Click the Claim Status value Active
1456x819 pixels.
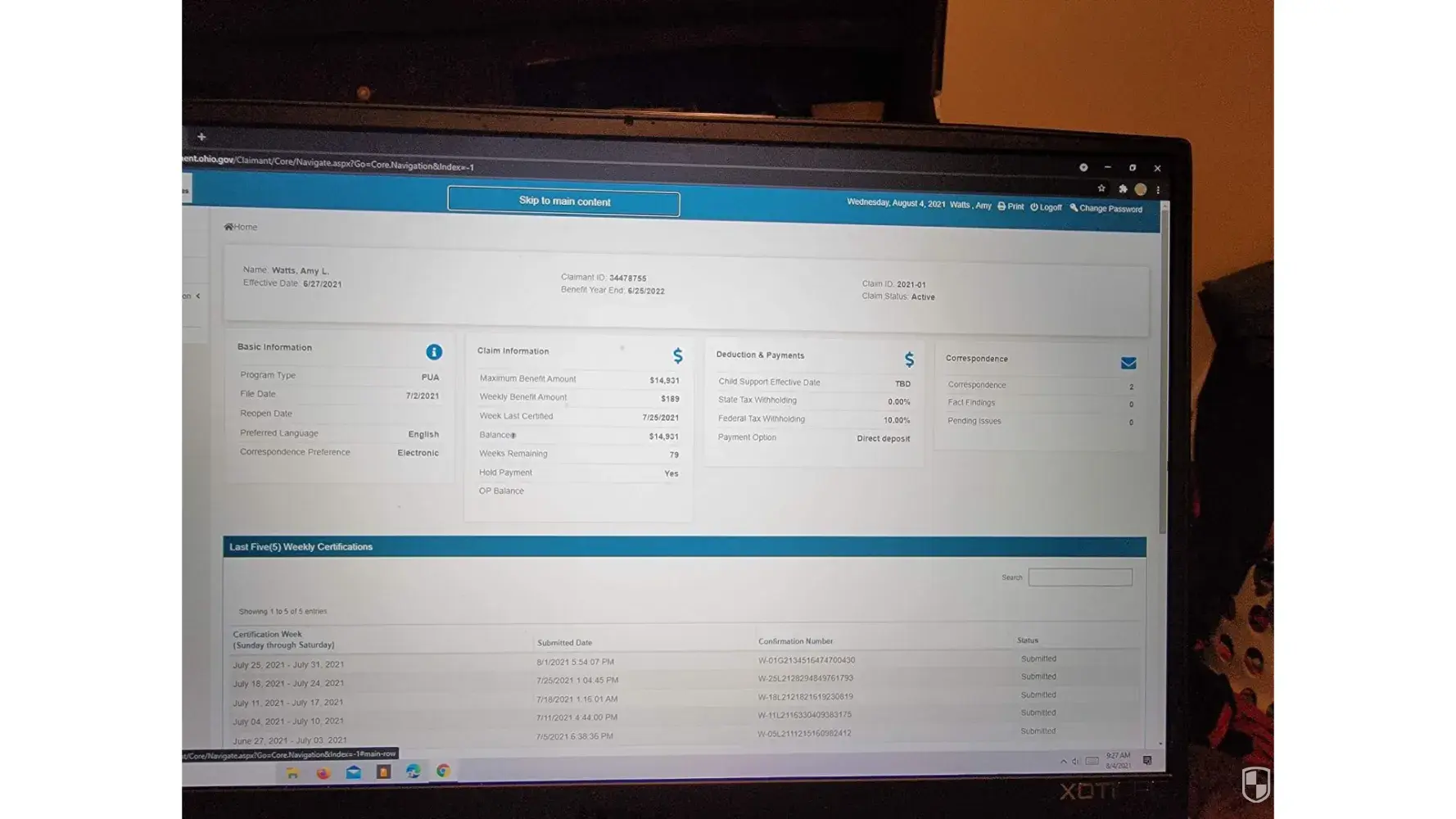[923, 297]
